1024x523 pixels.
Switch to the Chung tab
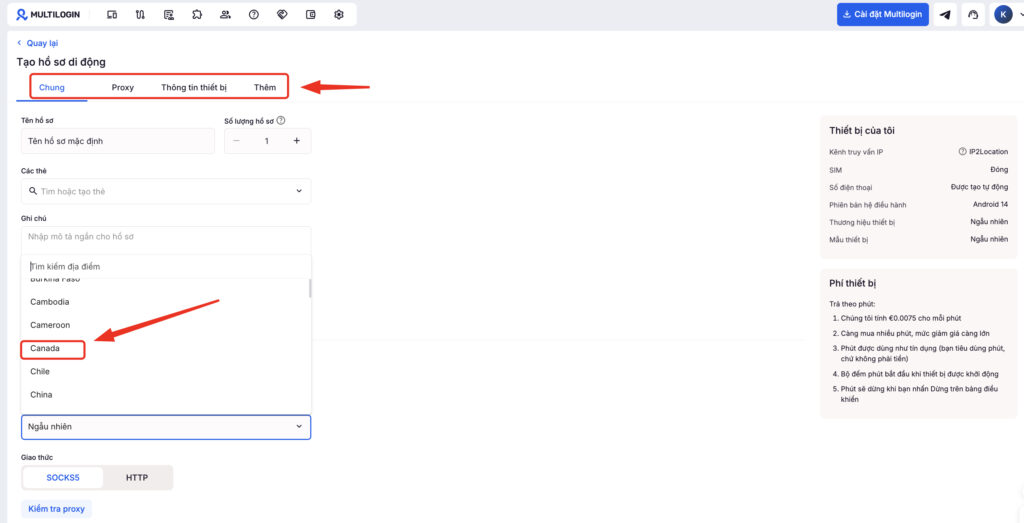pos(52,87)
